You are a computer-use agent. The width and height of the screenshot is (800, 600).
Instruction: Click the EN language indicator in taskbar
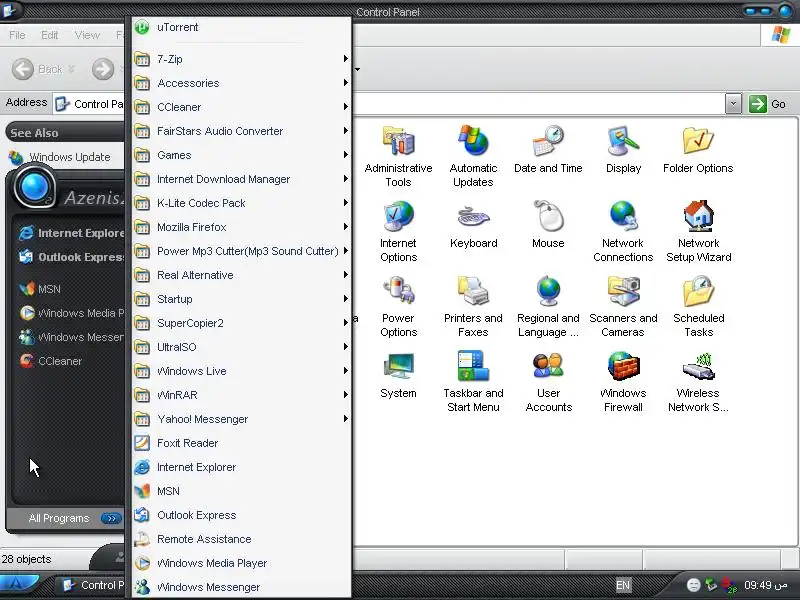(623, 585)
